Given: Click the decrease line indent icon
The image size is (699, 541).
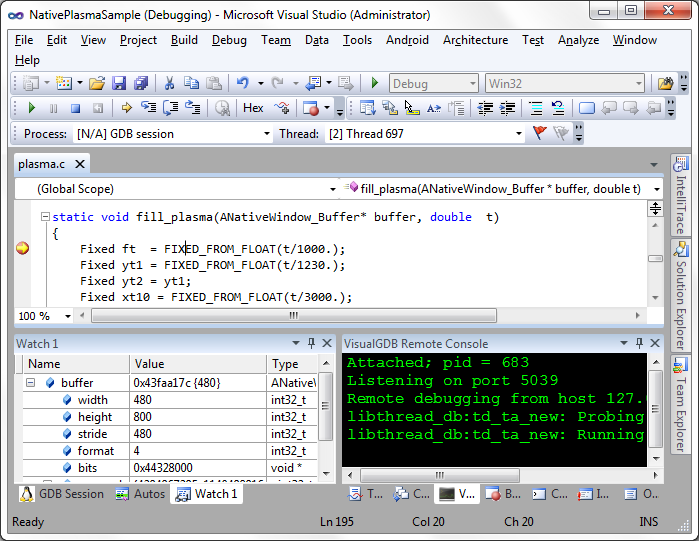Looking at the screenshot, I should click(x=485, y=108).
